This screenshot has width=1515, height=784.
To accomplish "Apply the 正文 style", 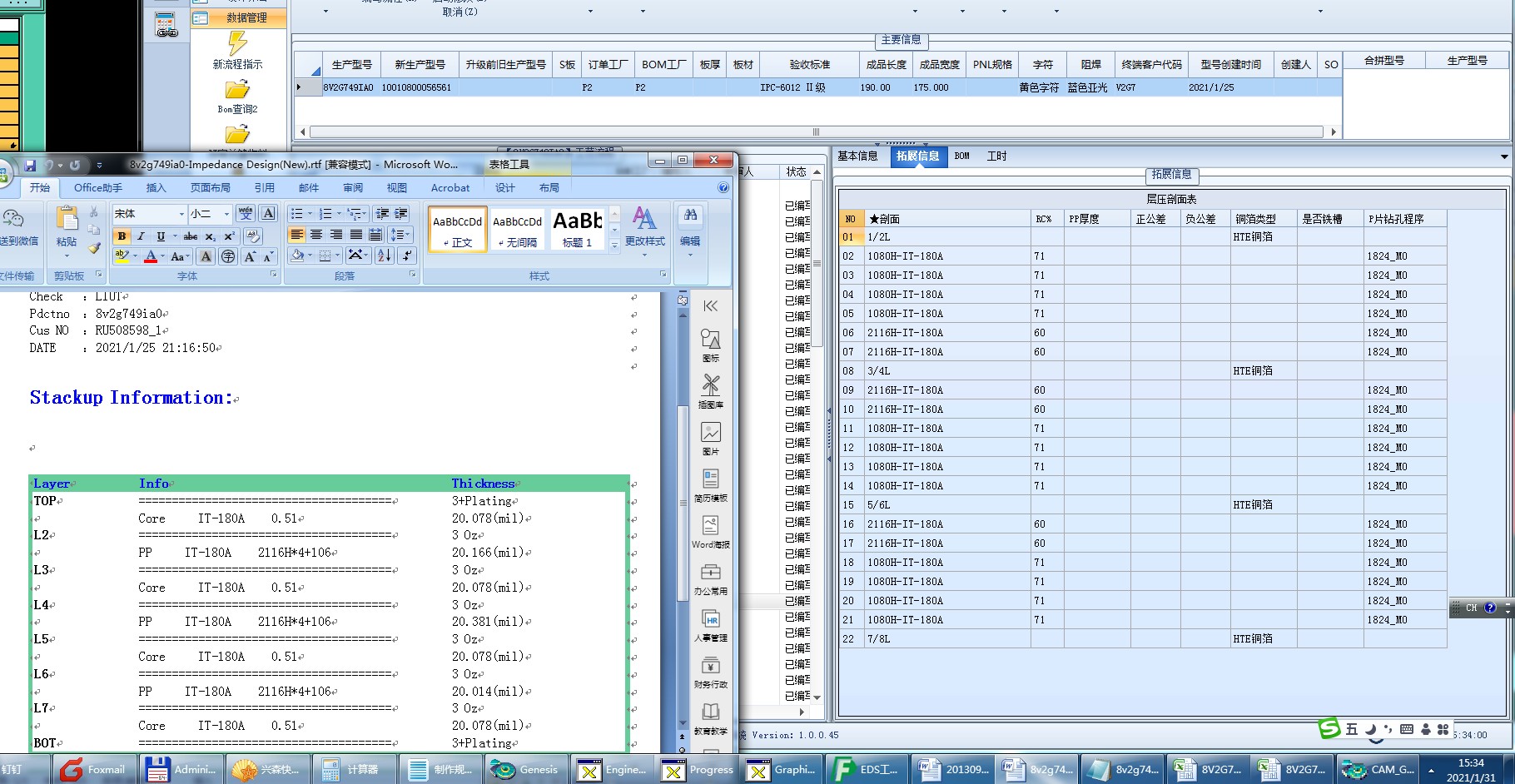I will click(x=458, y=229).
